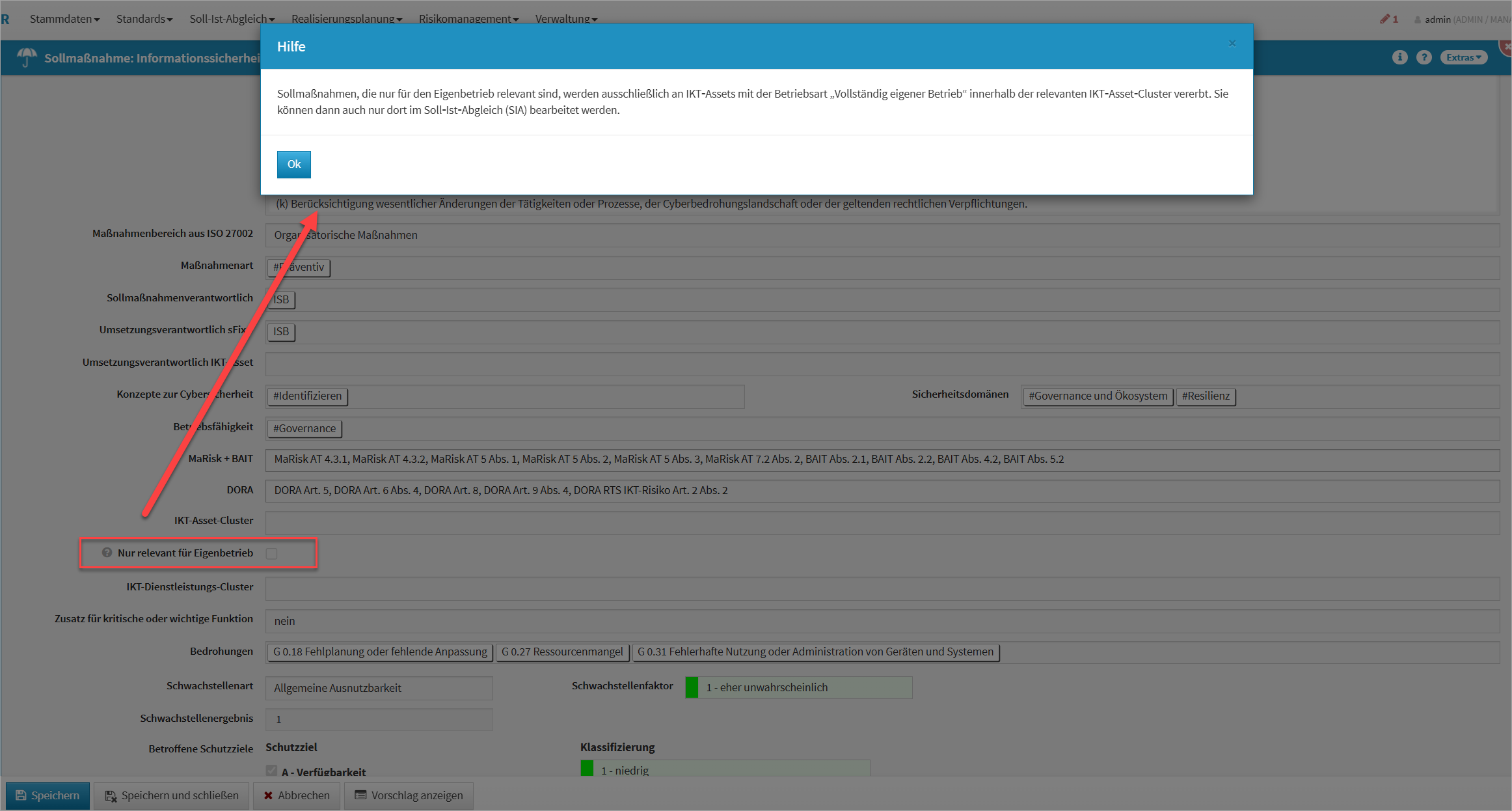
Task: Click the Speichern save button
Action: click(47, 795)
